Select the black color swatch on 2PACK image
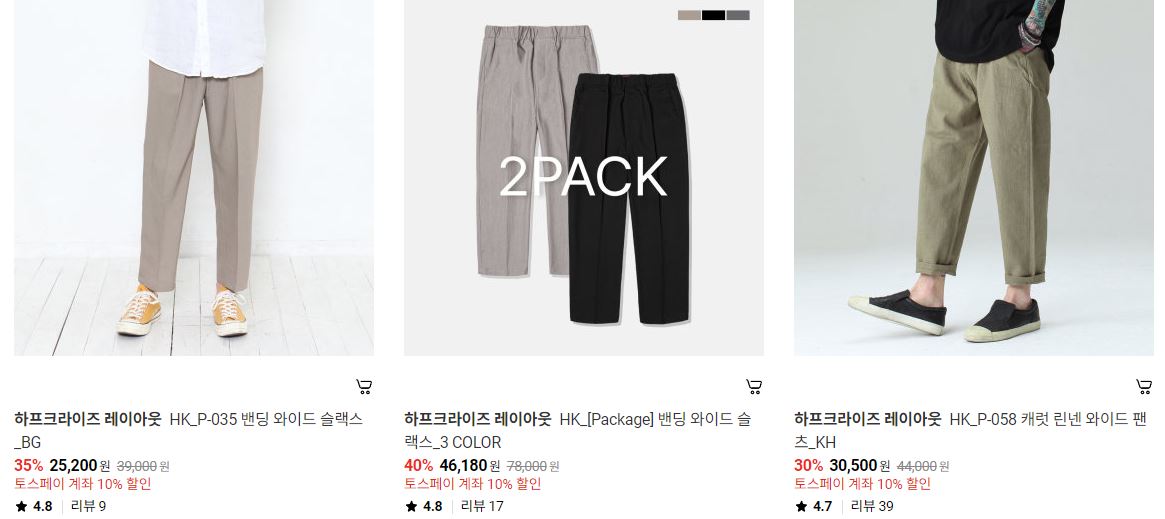Image resolution: width=1165 pixels, height=519 pixels. (713, 15)
